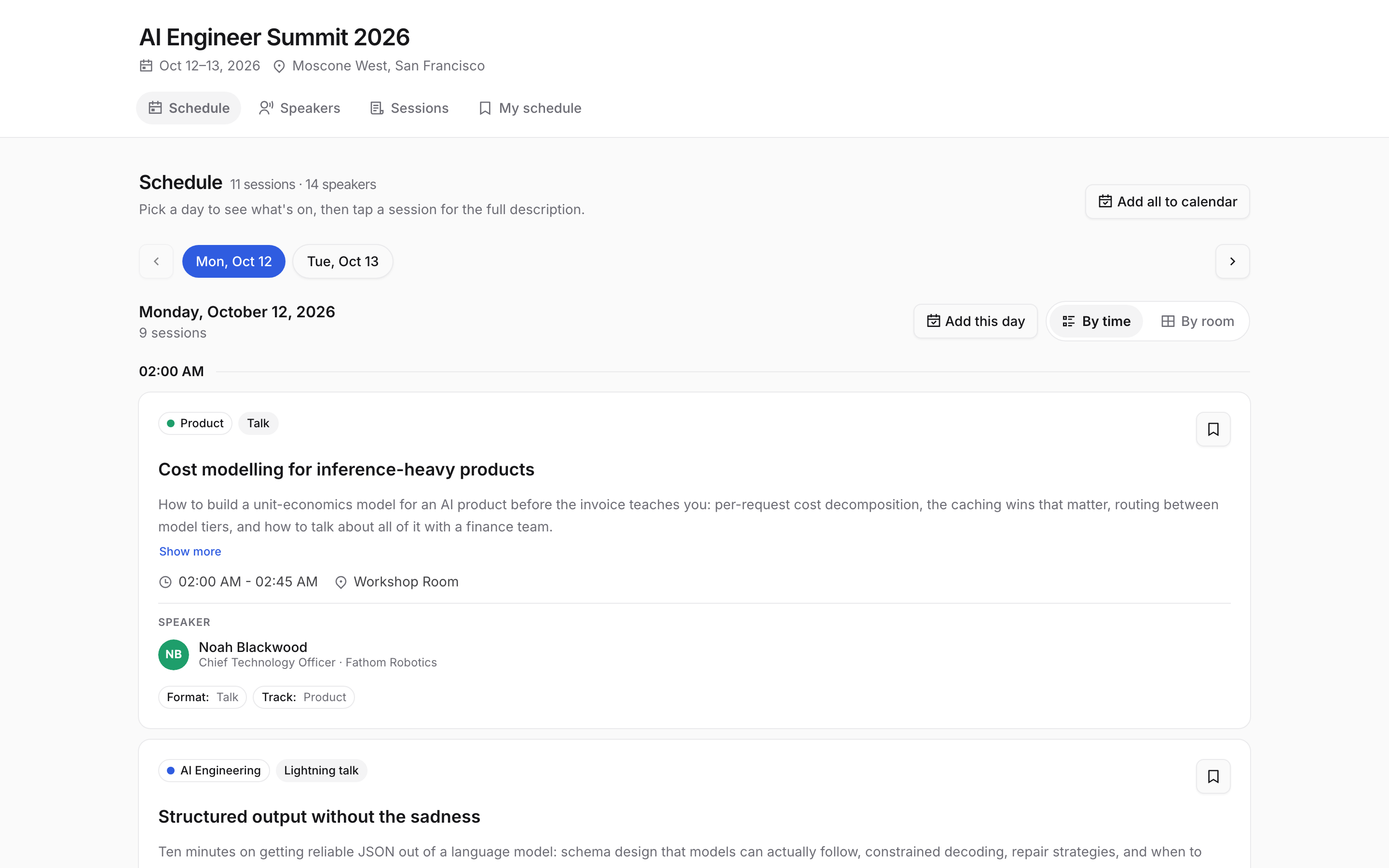Click the AI Engineering track tag
This screenshot has width=1389, height=868.
tap(214, 771)
